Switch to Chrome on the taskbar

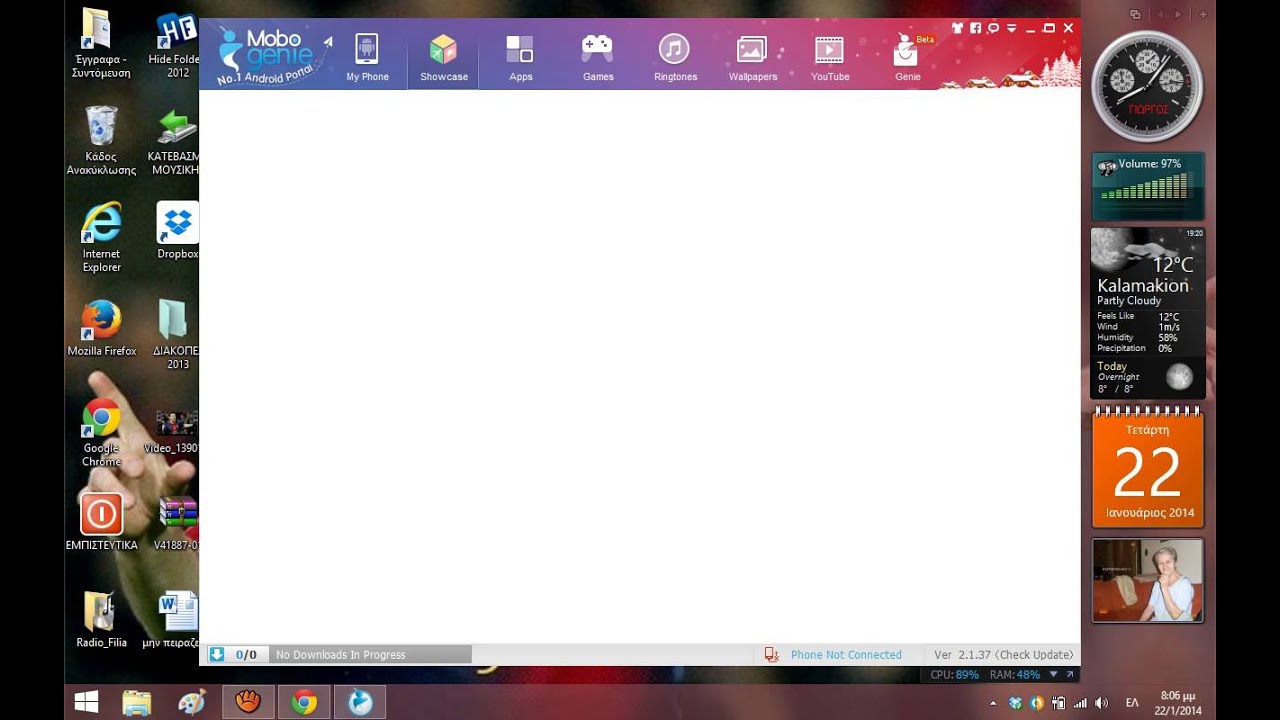click(x=304, y=703)
